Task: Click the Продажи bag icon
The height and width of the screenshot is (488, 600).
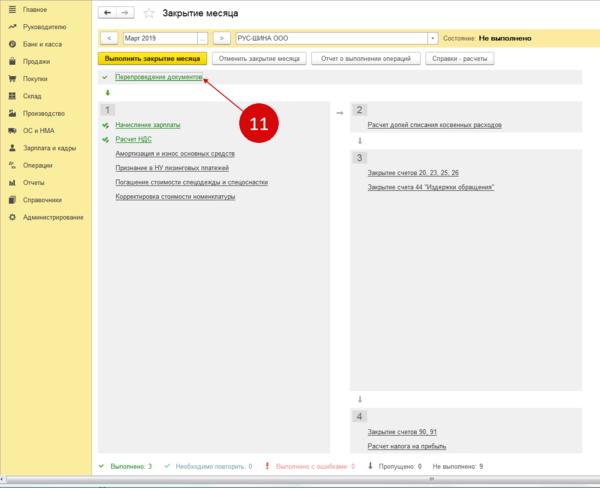Action: 12,61
